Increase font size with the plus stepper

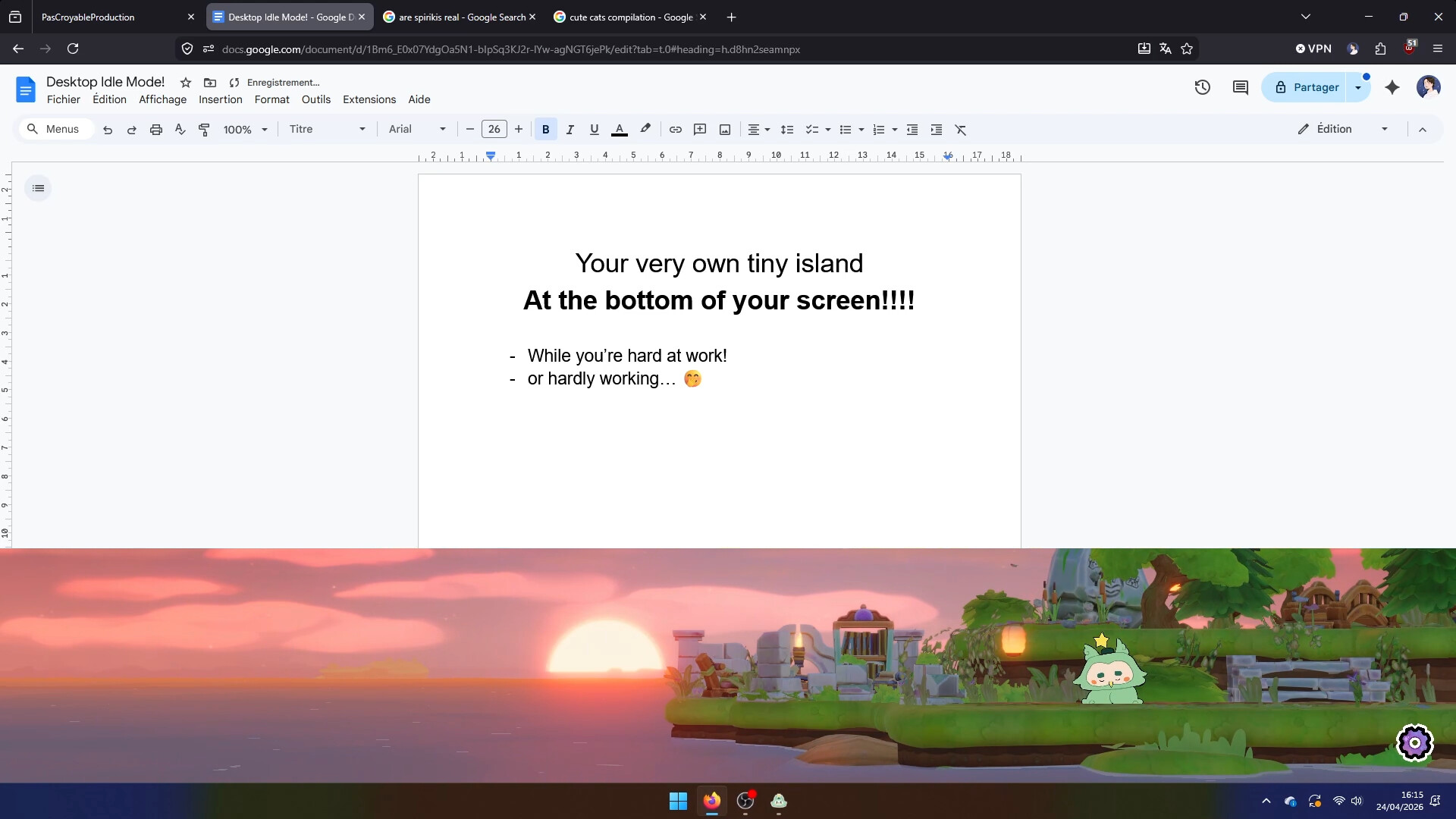(x=519, y=129)
